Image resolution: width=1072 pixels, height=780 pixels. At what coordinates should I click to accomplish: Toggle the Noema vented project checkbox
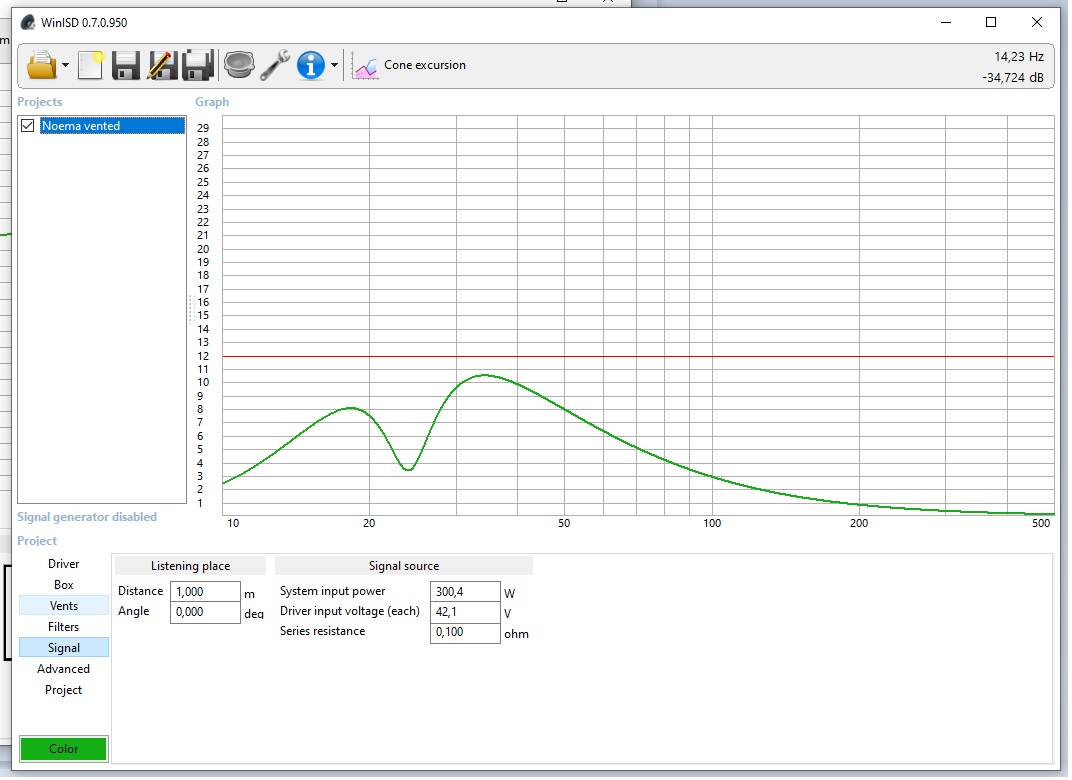28,126
